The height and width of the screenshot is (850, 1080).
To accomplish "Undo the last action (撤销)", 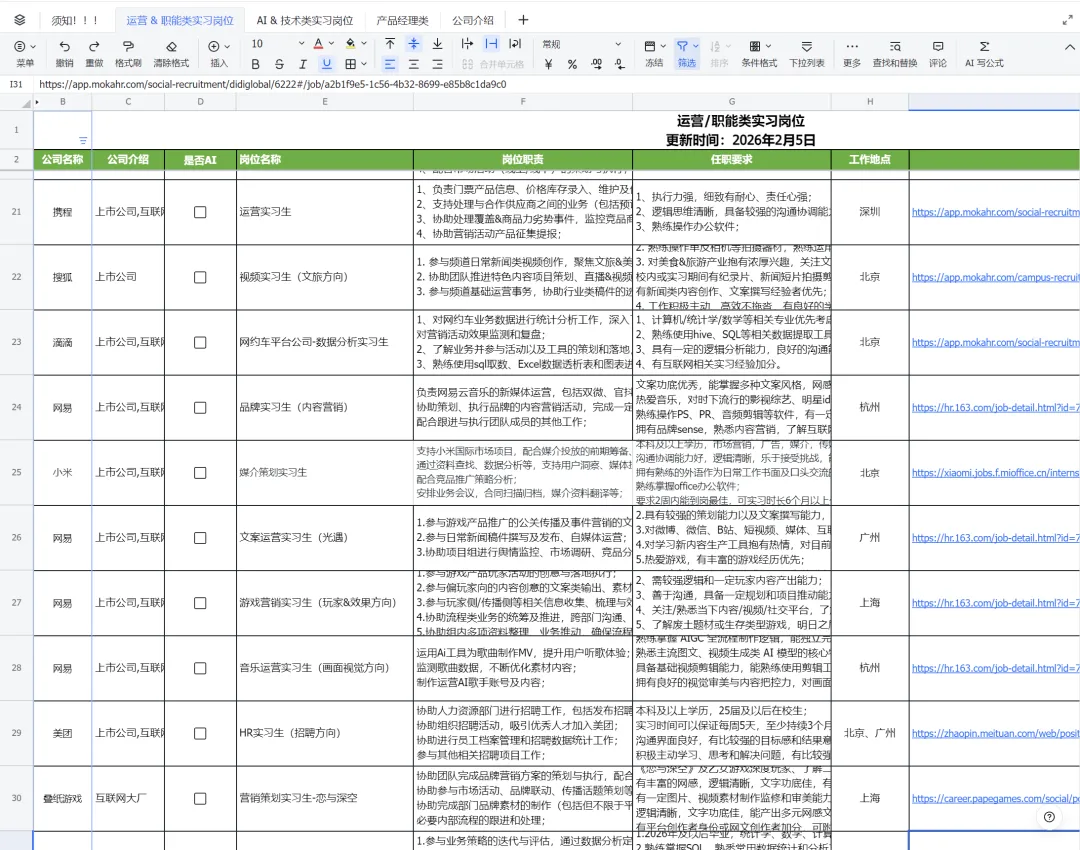I will (64, 53).
